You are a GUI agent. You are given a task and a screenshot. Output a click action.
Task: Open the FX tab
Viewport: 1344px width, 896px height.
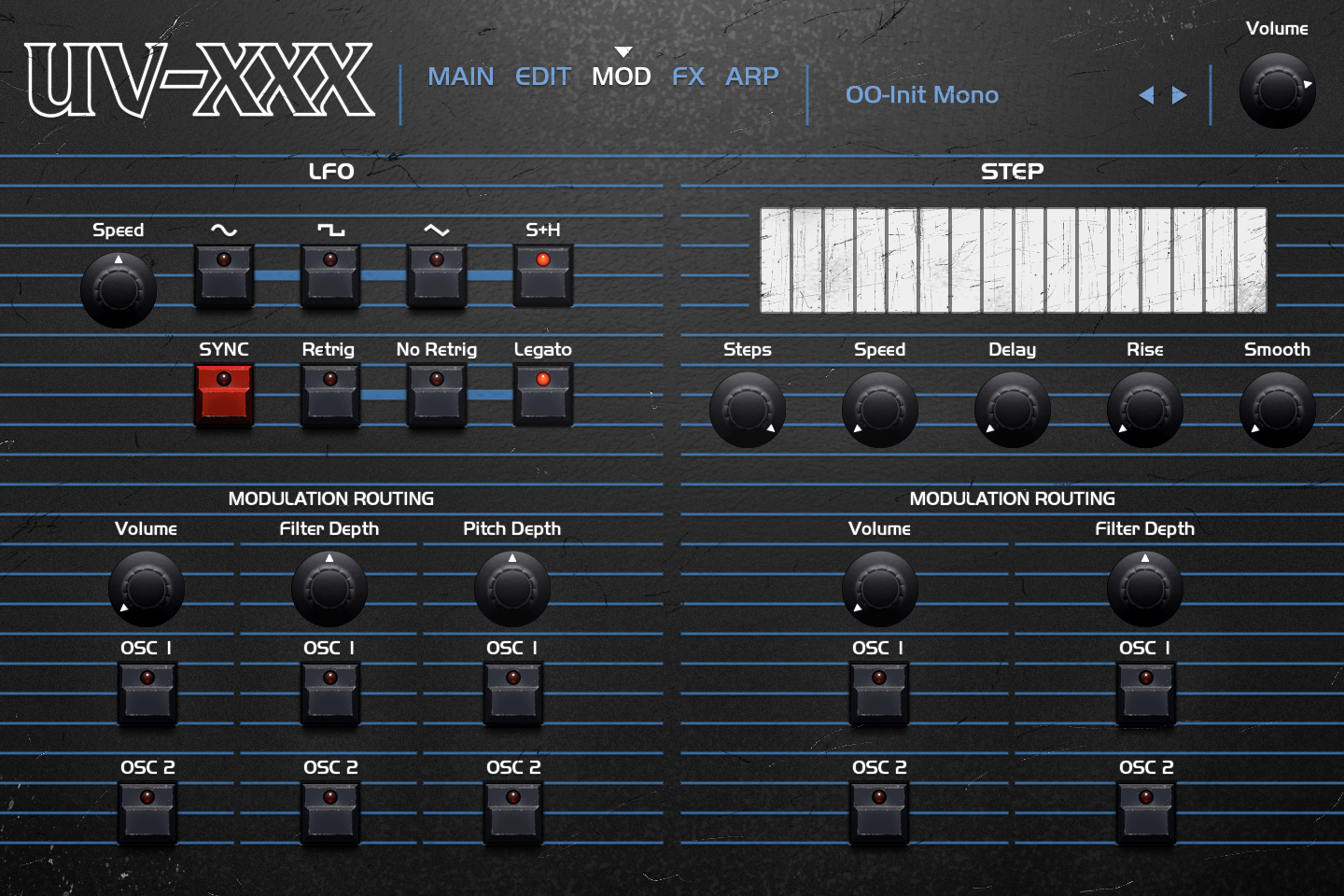pyautogui.click(x=688, y=77)
